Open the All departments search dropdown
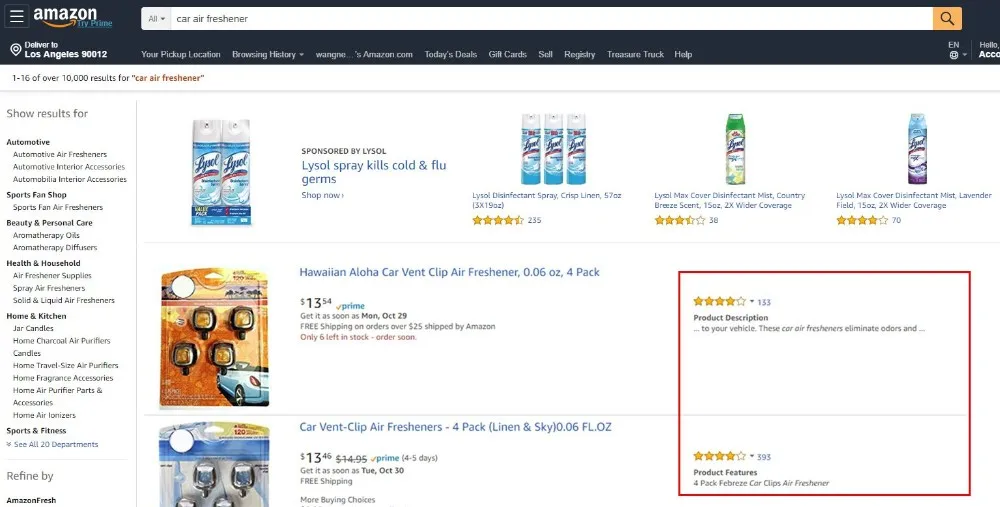1000x507 pixels. click(156, 19)
